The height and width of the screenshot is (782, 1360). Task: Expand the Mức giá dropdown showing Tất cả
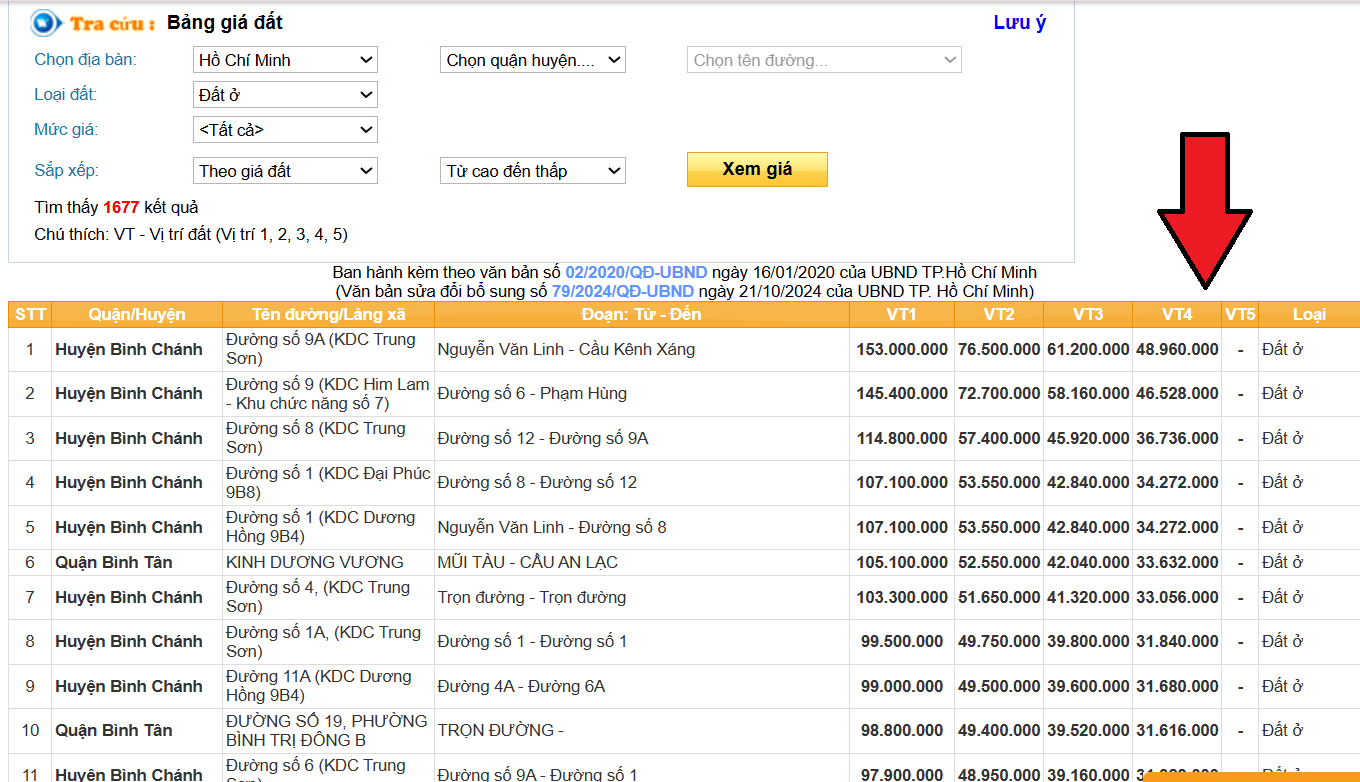click(x=285, y=130)
